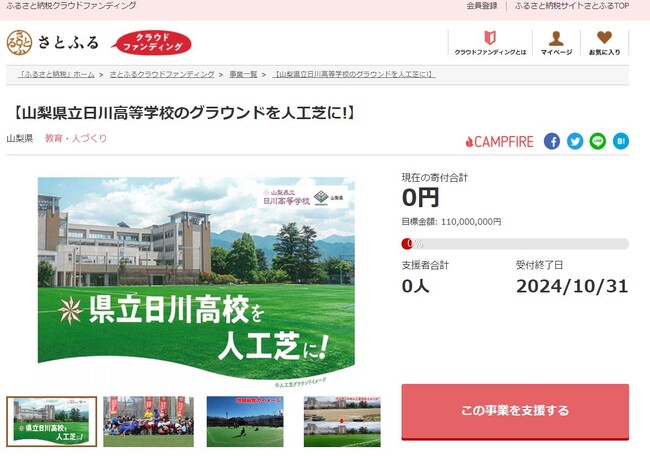Share project via LINE
Viewport: 650px width, 456px height.
(x=598, y=141)
